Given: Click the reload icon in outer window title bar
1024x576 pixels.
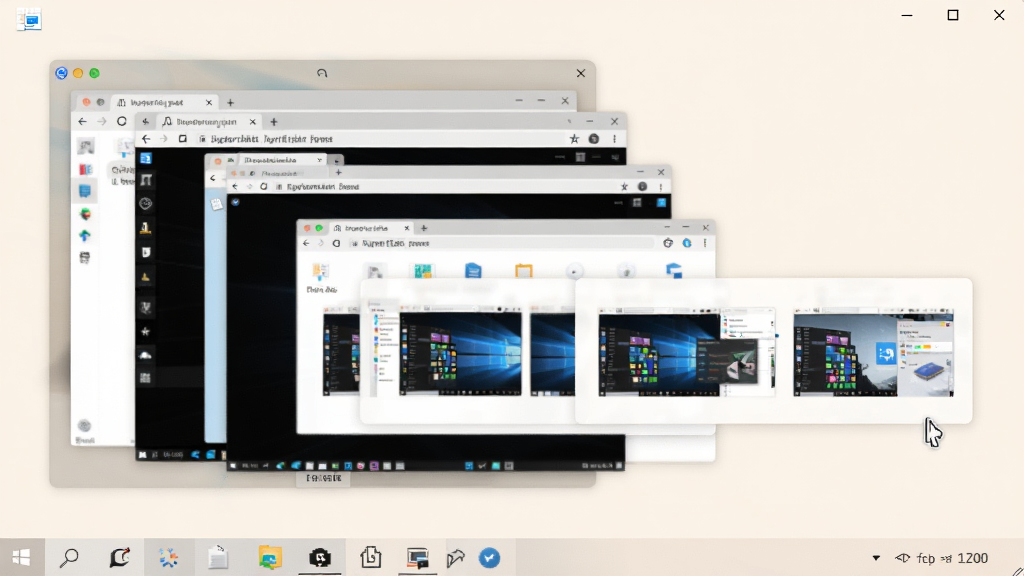Looking at the screenshot, I should [x=322, y=73].
